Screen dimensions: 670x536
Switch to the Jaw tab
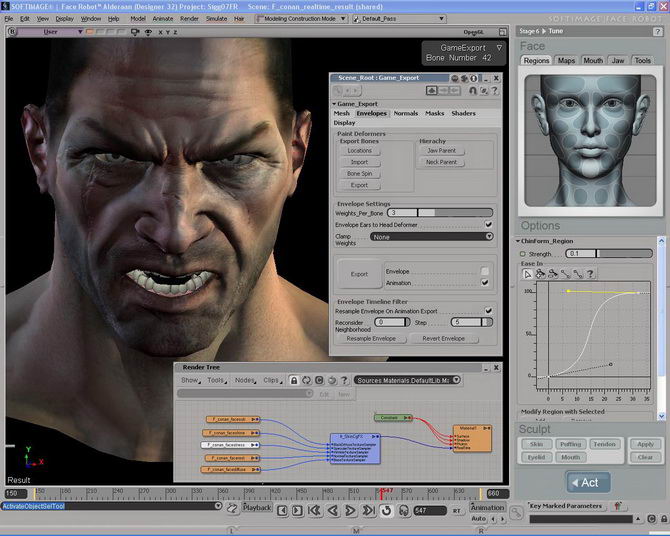(x=617, y=61)
